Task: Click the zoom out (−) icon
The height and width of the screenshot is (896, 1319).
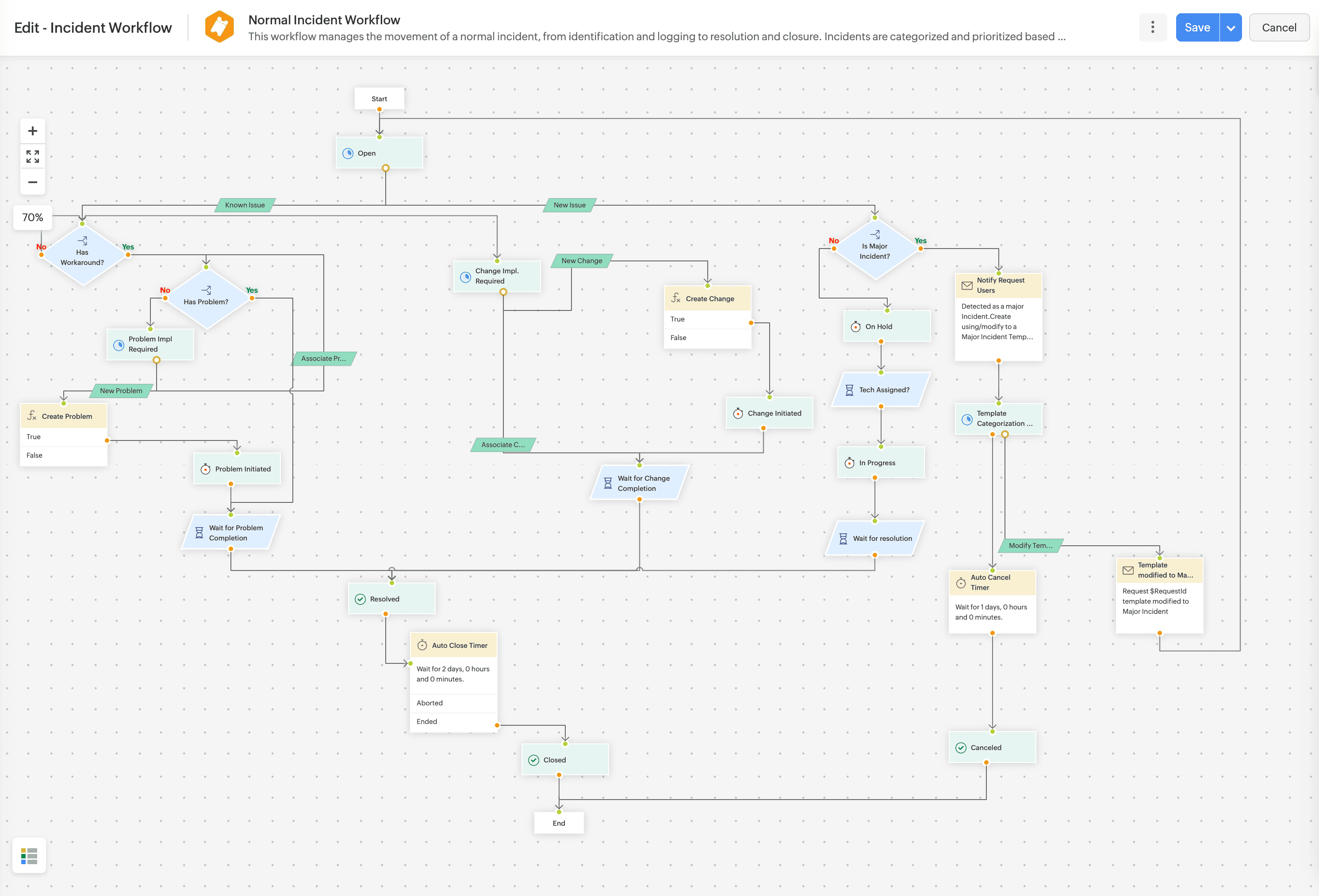Action: coord(32,182)
